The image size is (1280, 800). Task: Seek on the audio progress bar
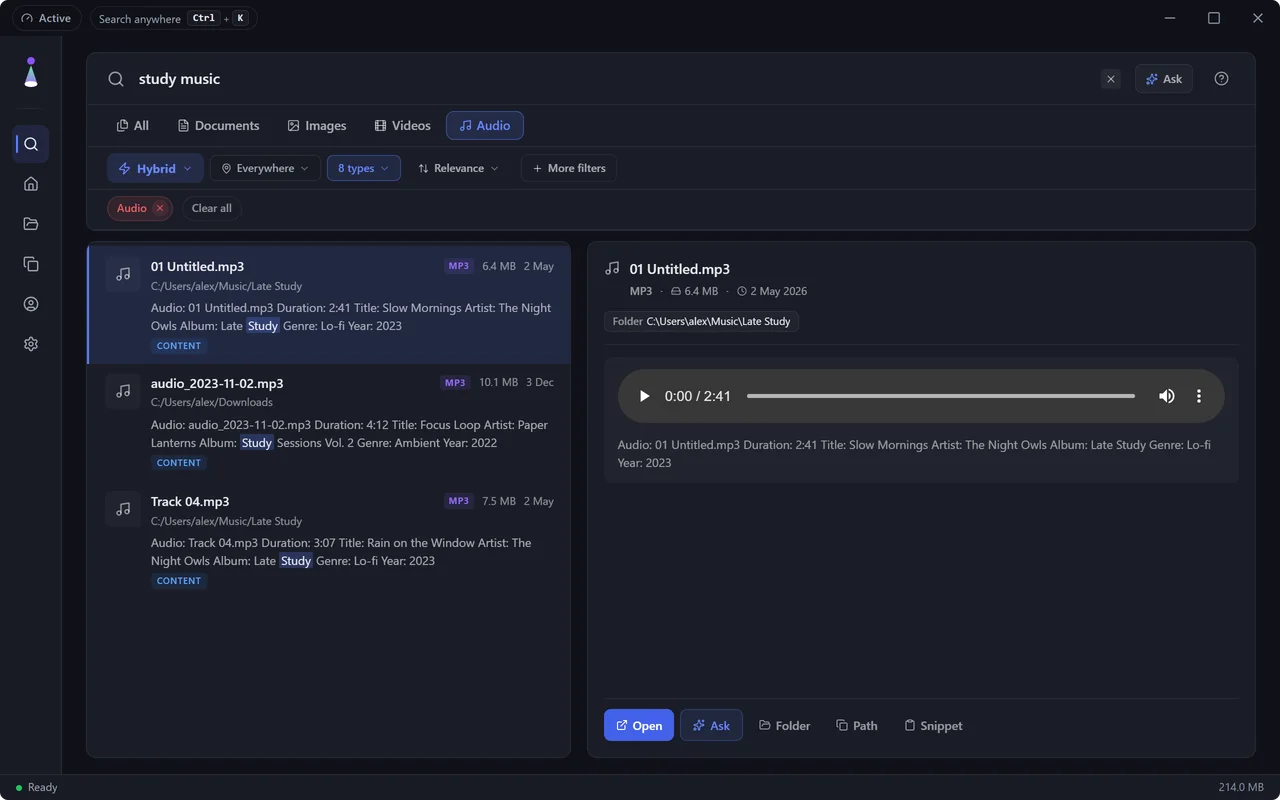941,396
